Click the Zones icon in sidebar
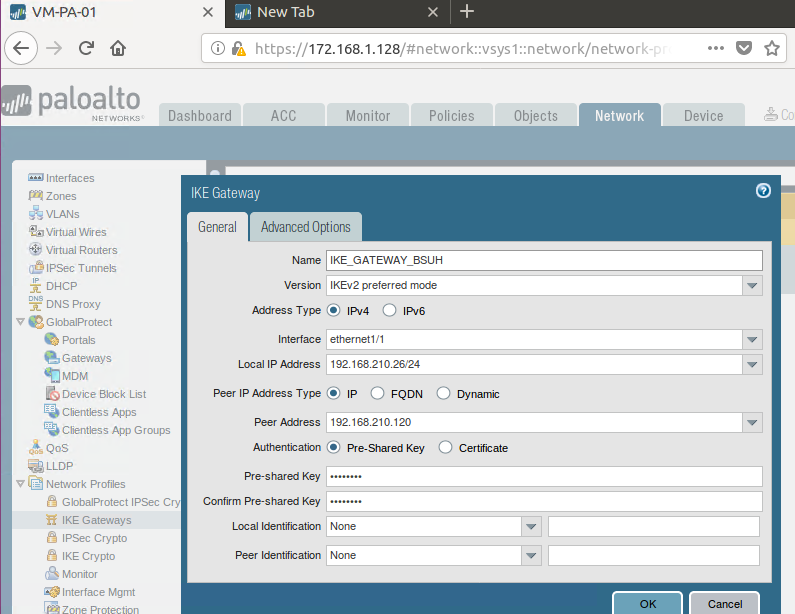This screenshot has height=614, width=795. 37,196
